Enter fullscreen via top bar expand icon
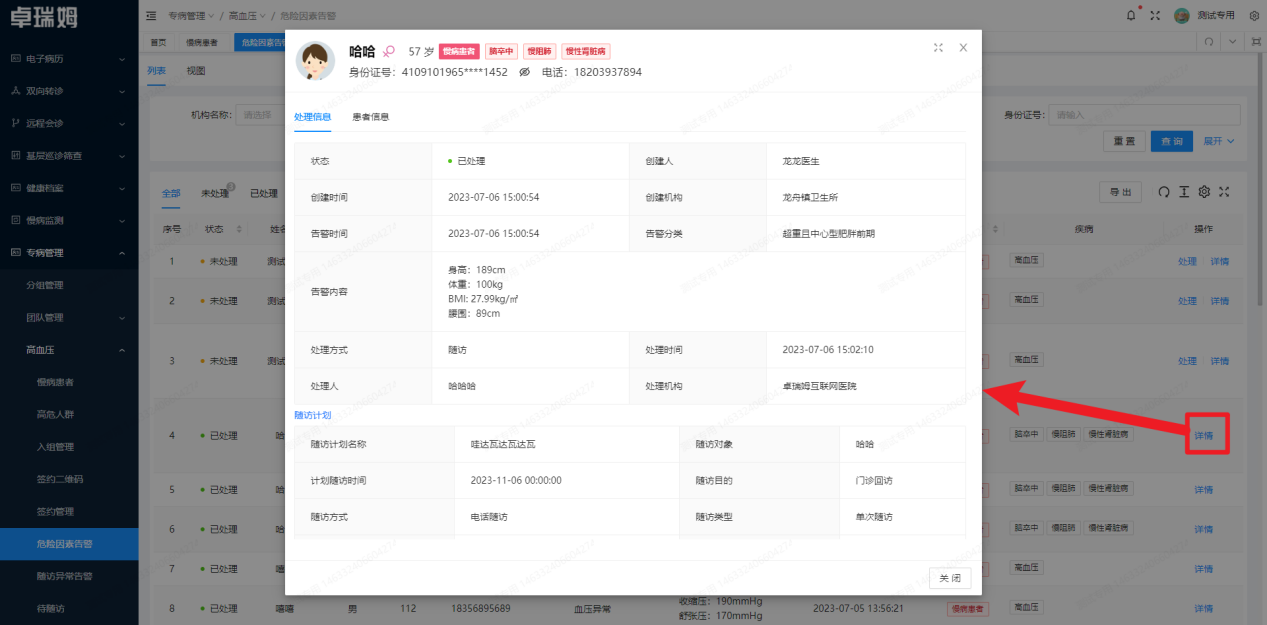This screenshot has height=625, width=1267. tap(1154, 15)
